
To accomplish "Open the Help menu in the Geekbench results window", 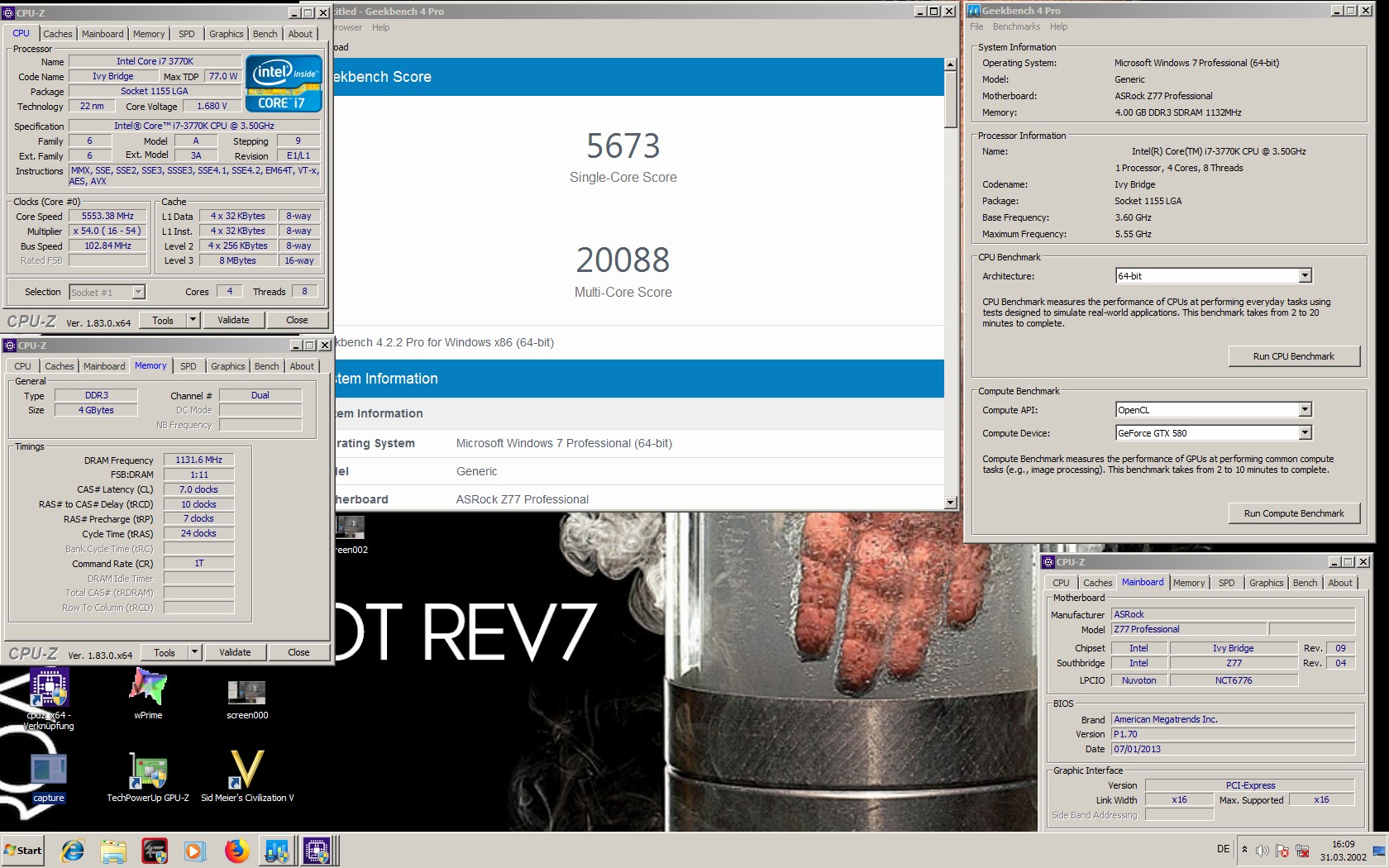I will 380,27.
